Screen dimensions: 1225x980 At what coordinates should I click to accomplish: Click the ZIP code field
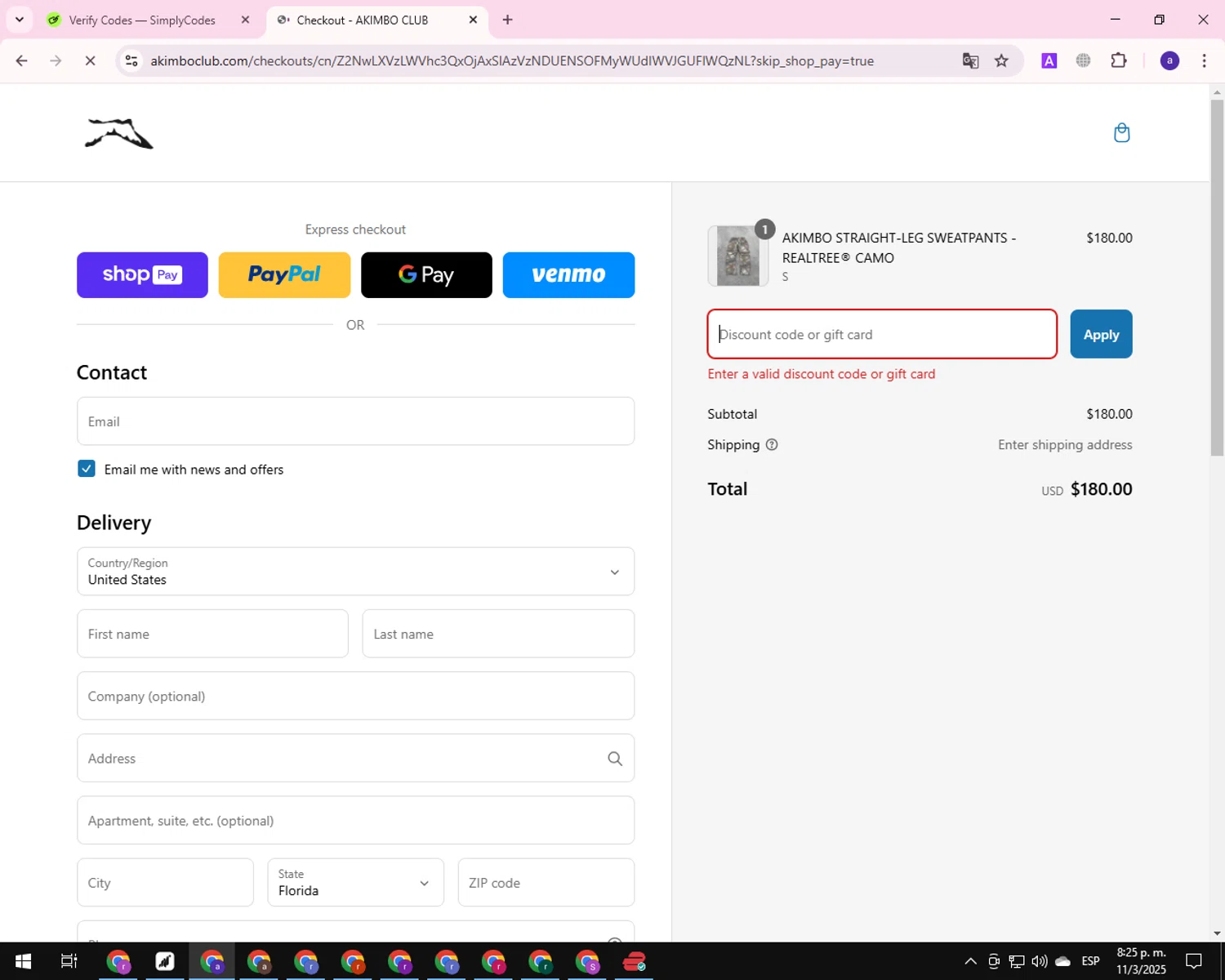(546, 883)
